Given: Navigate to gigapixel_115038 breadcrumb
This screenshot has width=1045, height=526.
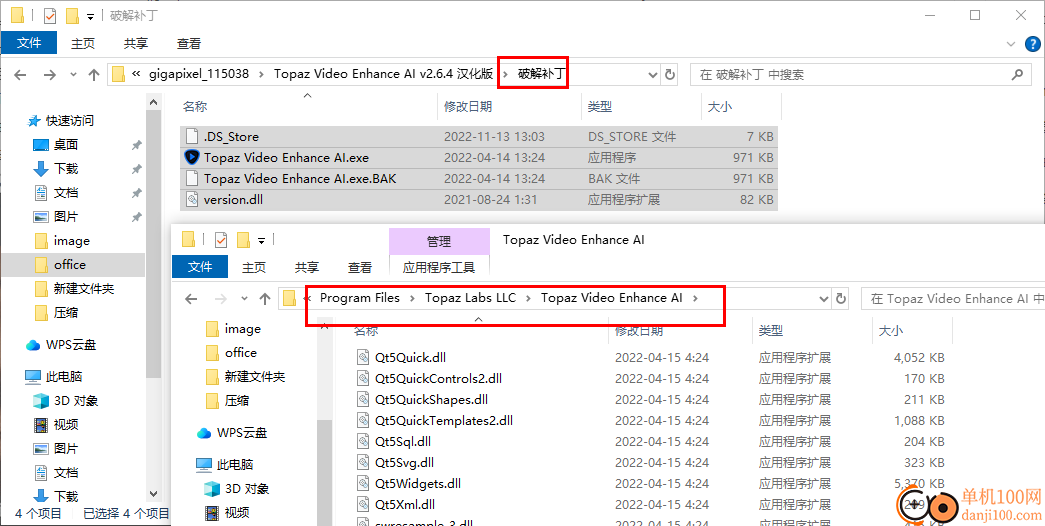Looking at the screenshot, I should pyautogui.click(x=199, y=74).
